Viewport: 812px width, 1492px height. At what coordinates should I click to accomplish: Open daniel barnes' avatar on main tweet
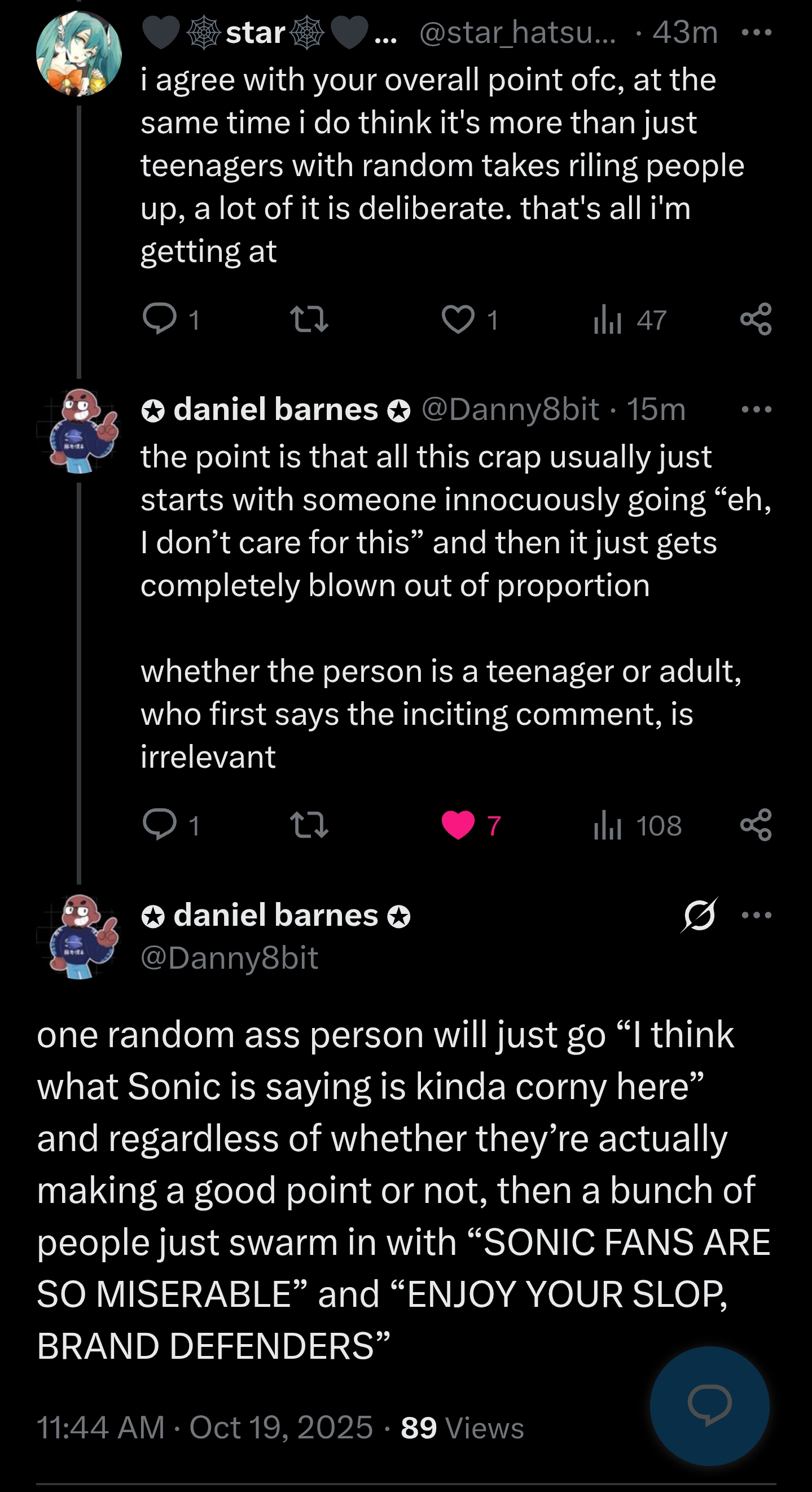(78, 936)
